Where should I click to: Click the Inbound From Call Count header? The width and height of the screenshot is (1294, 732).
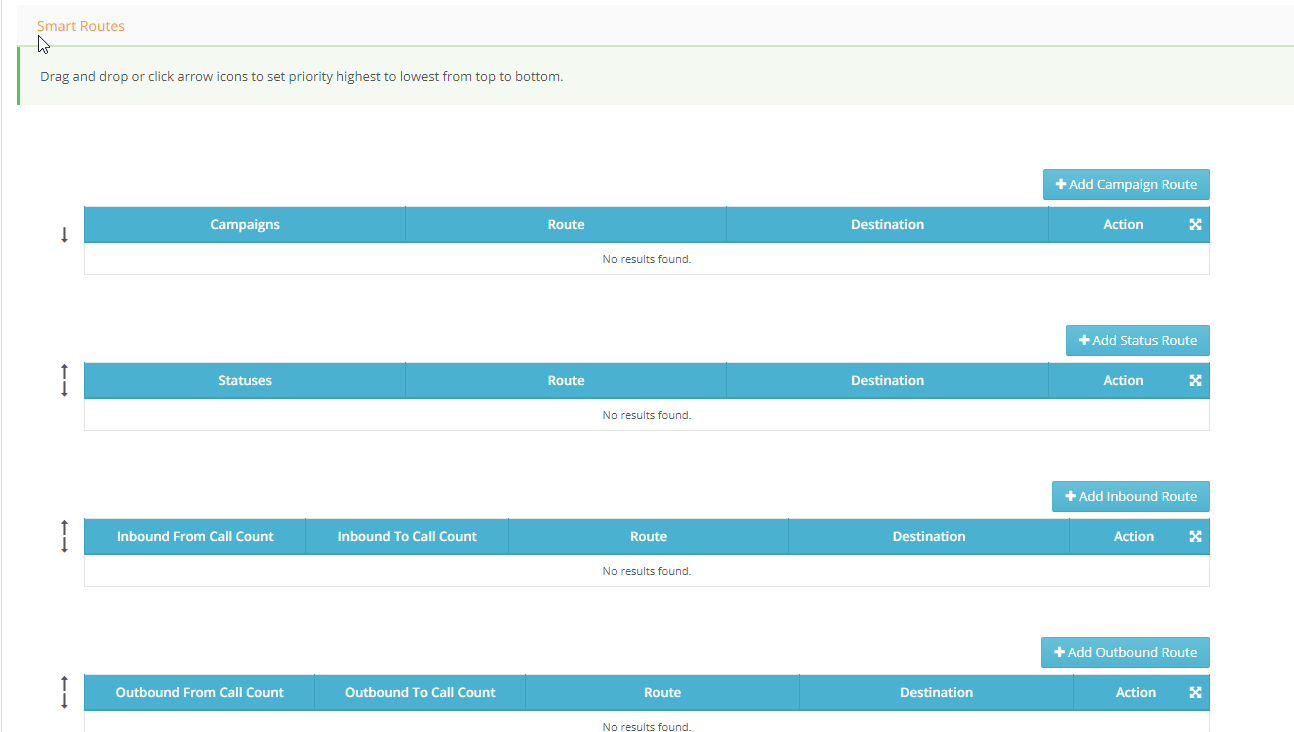[195, 536]
